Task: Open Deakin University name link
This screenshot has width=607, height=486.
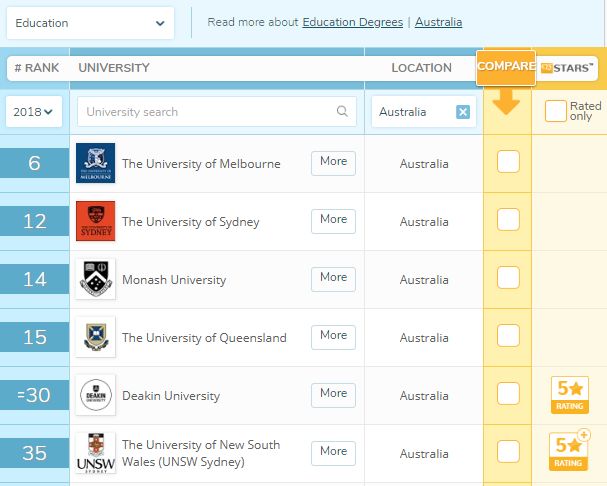Action: tap(171, 396)
